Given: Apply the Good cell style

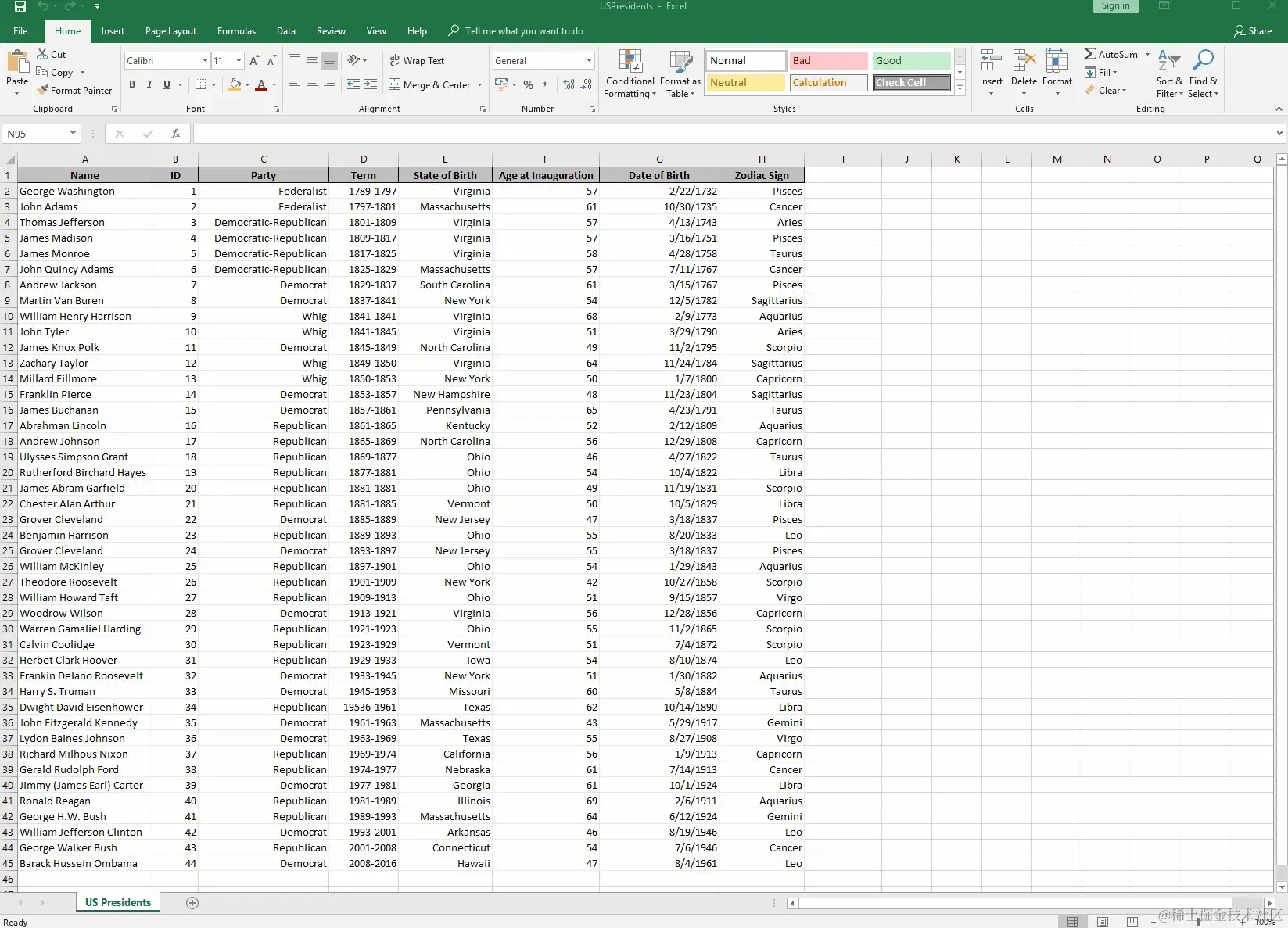Looking at the screenshot, I should [x=912, y=61].
